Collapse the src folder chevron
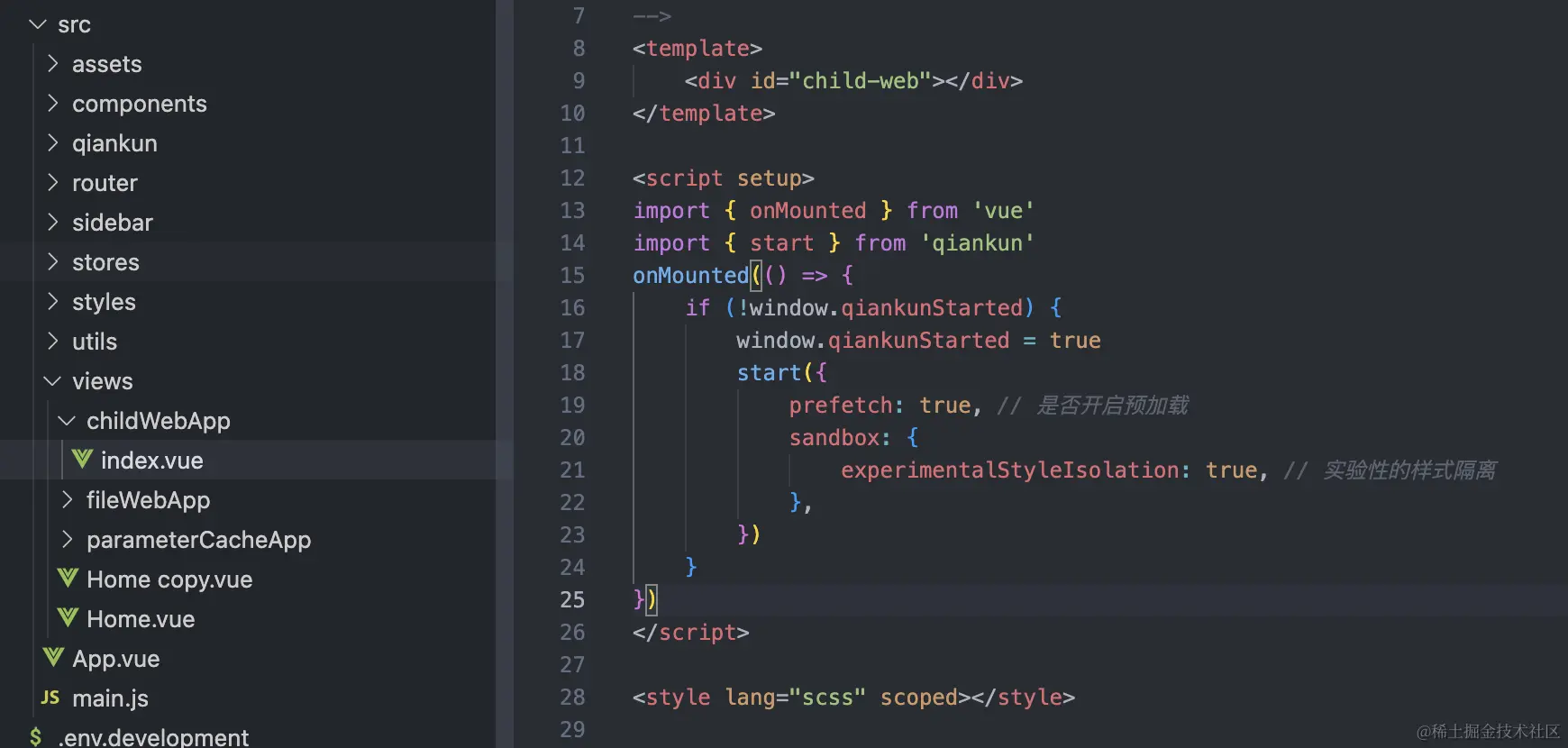 point(38,24)
